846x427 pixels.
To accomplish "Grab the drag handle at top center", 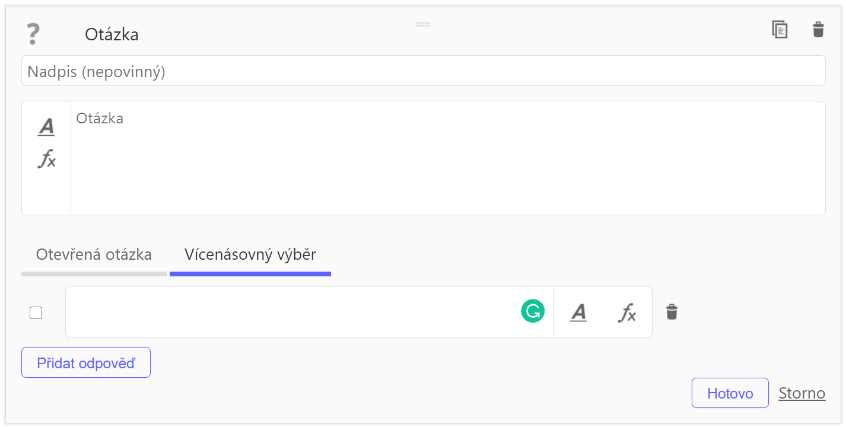I will tap(423, 24).
